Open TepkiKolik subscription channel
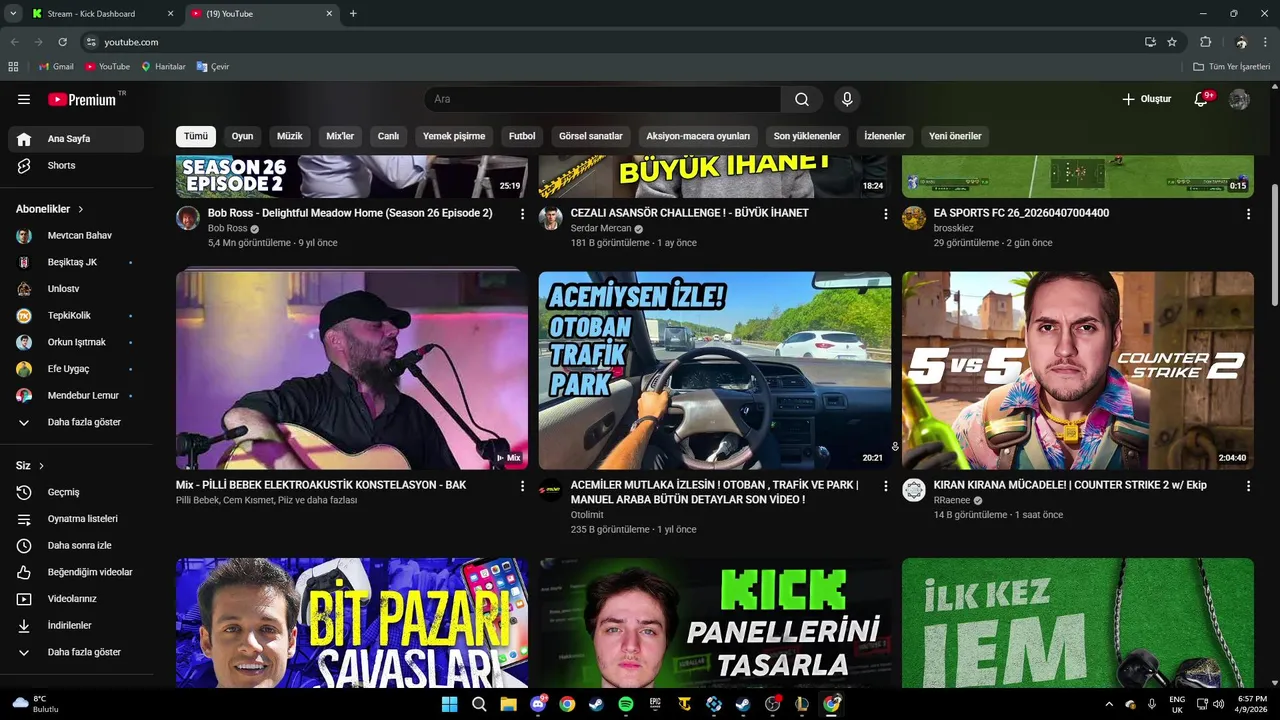The height and width of the screenshot is (720, 1280). tap(76, 316)
